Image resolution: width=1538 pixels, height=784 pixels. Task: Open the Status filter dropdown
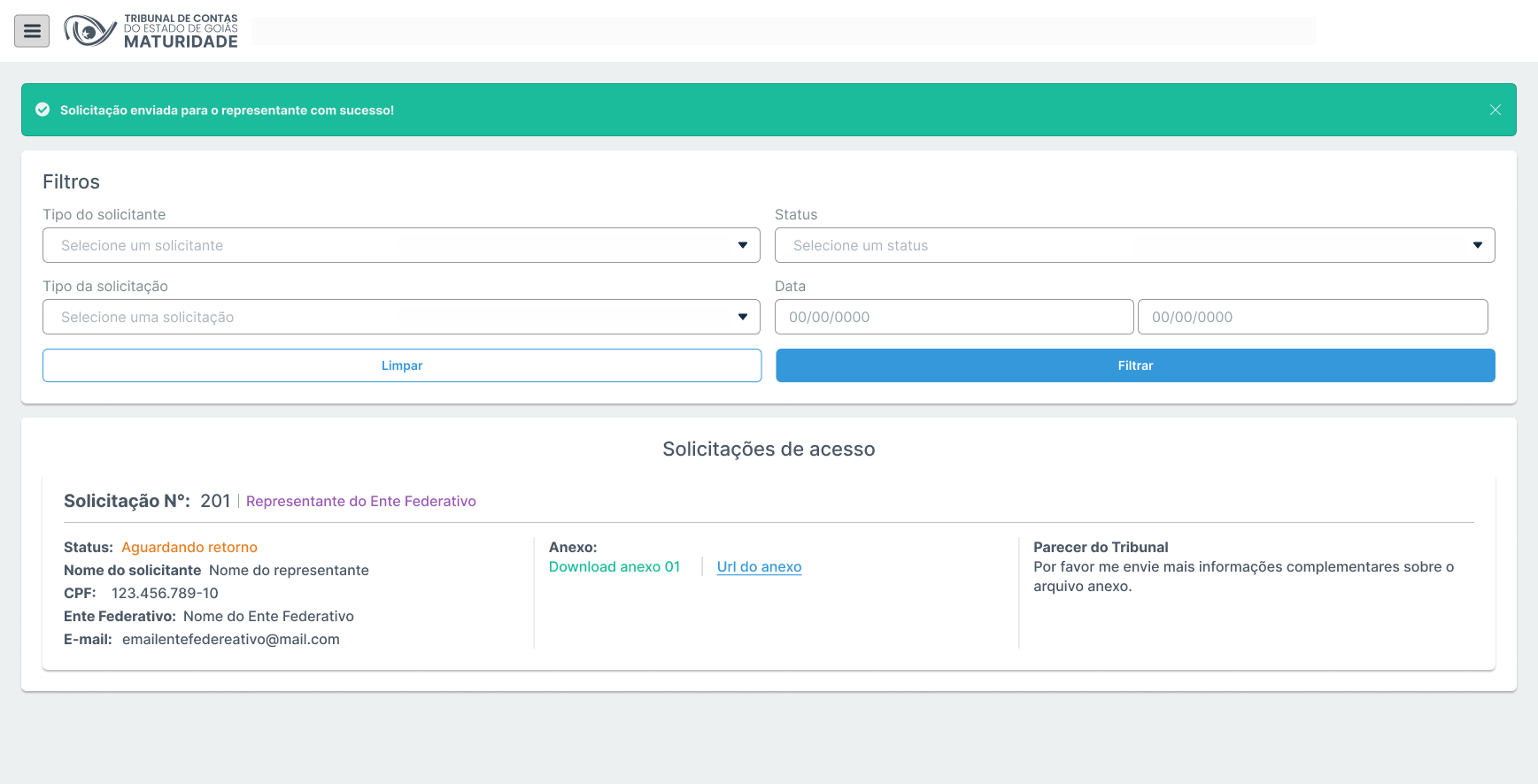pyautogui.click(x=1134, y=245)
